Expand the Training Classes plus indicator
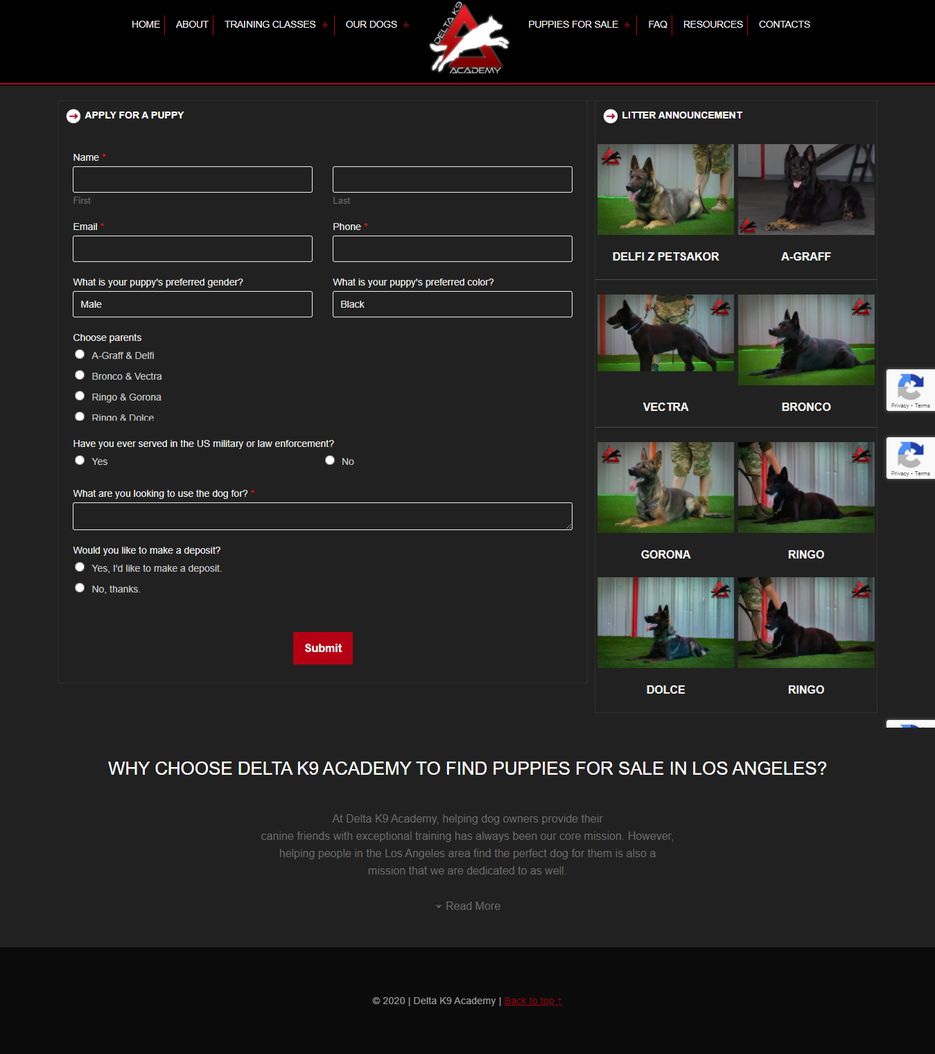935x1054 pixels. (325, 25)
